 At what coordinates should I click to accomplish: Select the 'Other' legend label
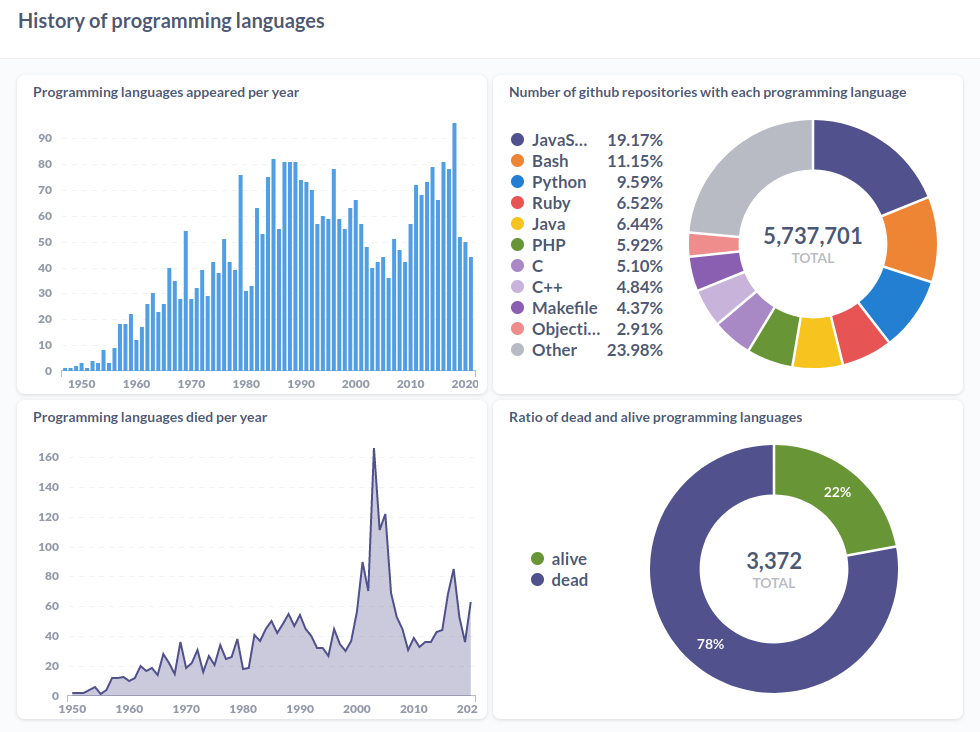pyautogui.click(x=554, y=350)
